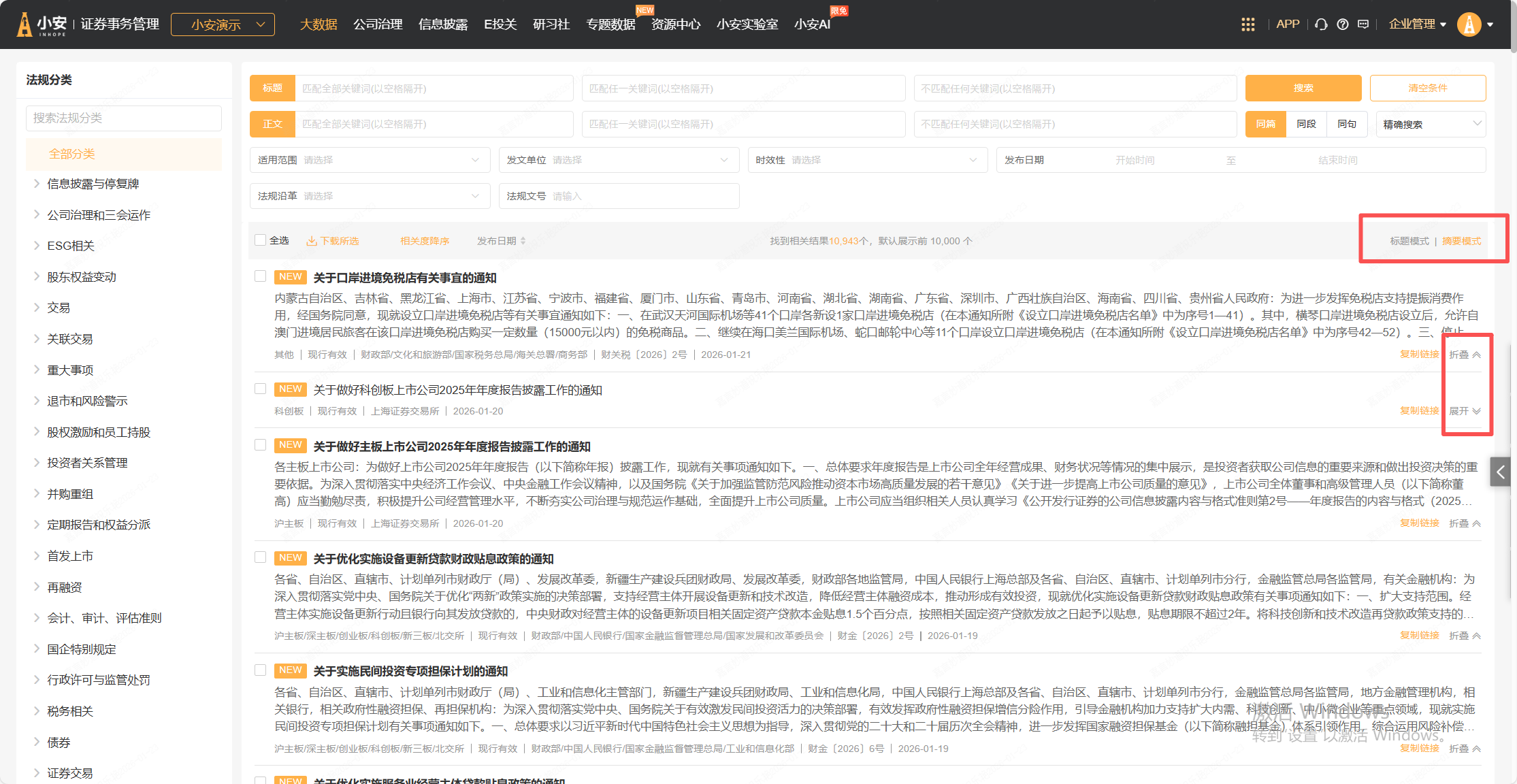Screen dimensions: 1517x784
Task: Switch to the 公司治理 menu
Action: pyautogui.click(x=378, y=24)
